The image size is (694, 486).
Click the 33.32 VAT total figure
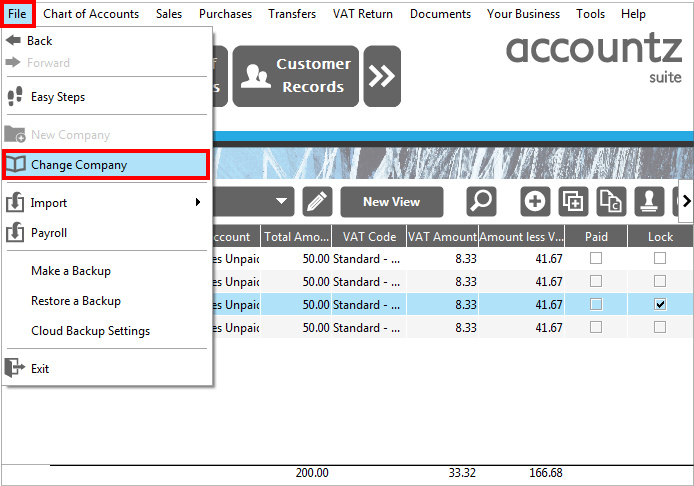click(462, 473)
